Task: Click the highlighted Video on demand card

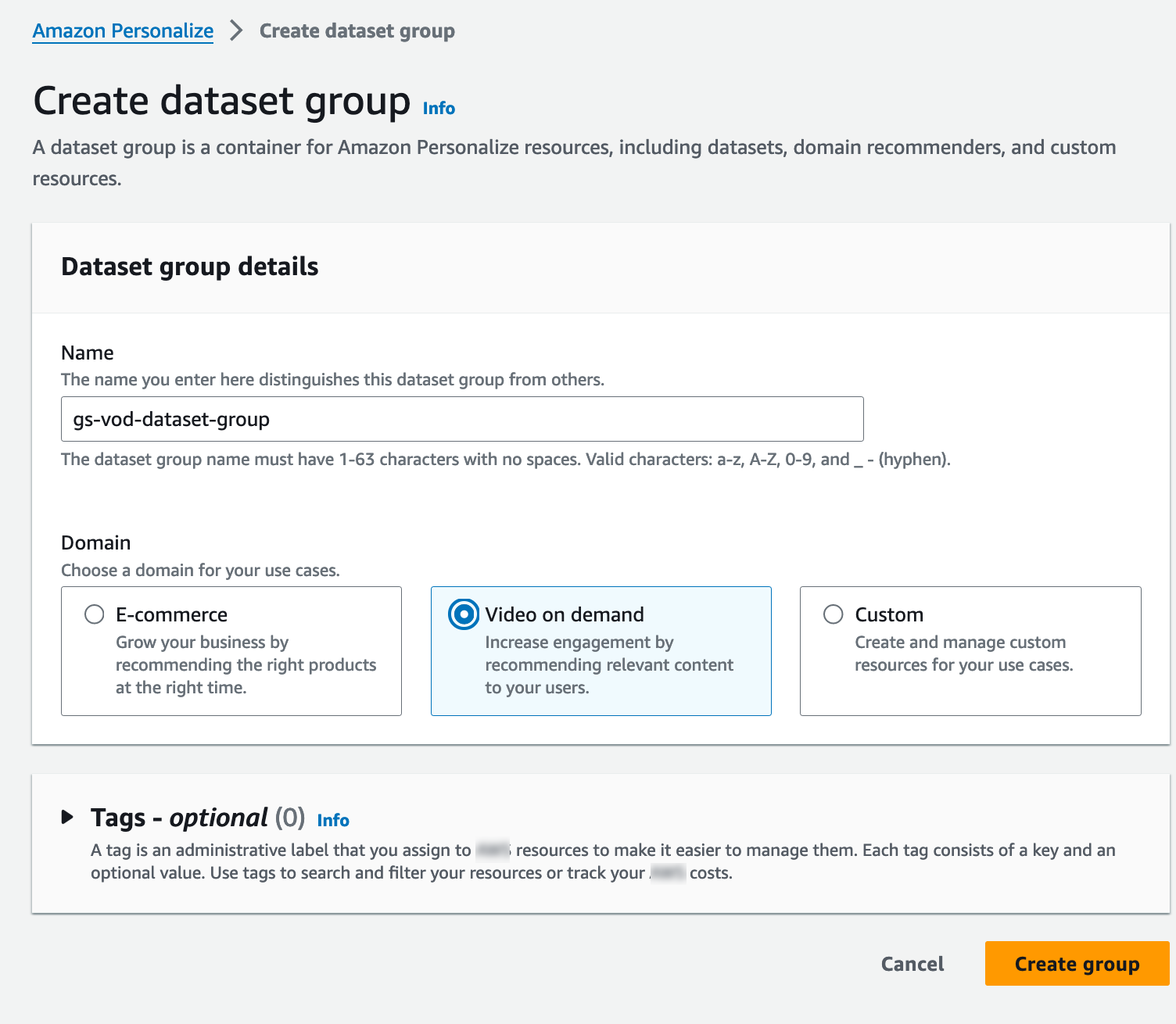Action: (x=601, y=651)
